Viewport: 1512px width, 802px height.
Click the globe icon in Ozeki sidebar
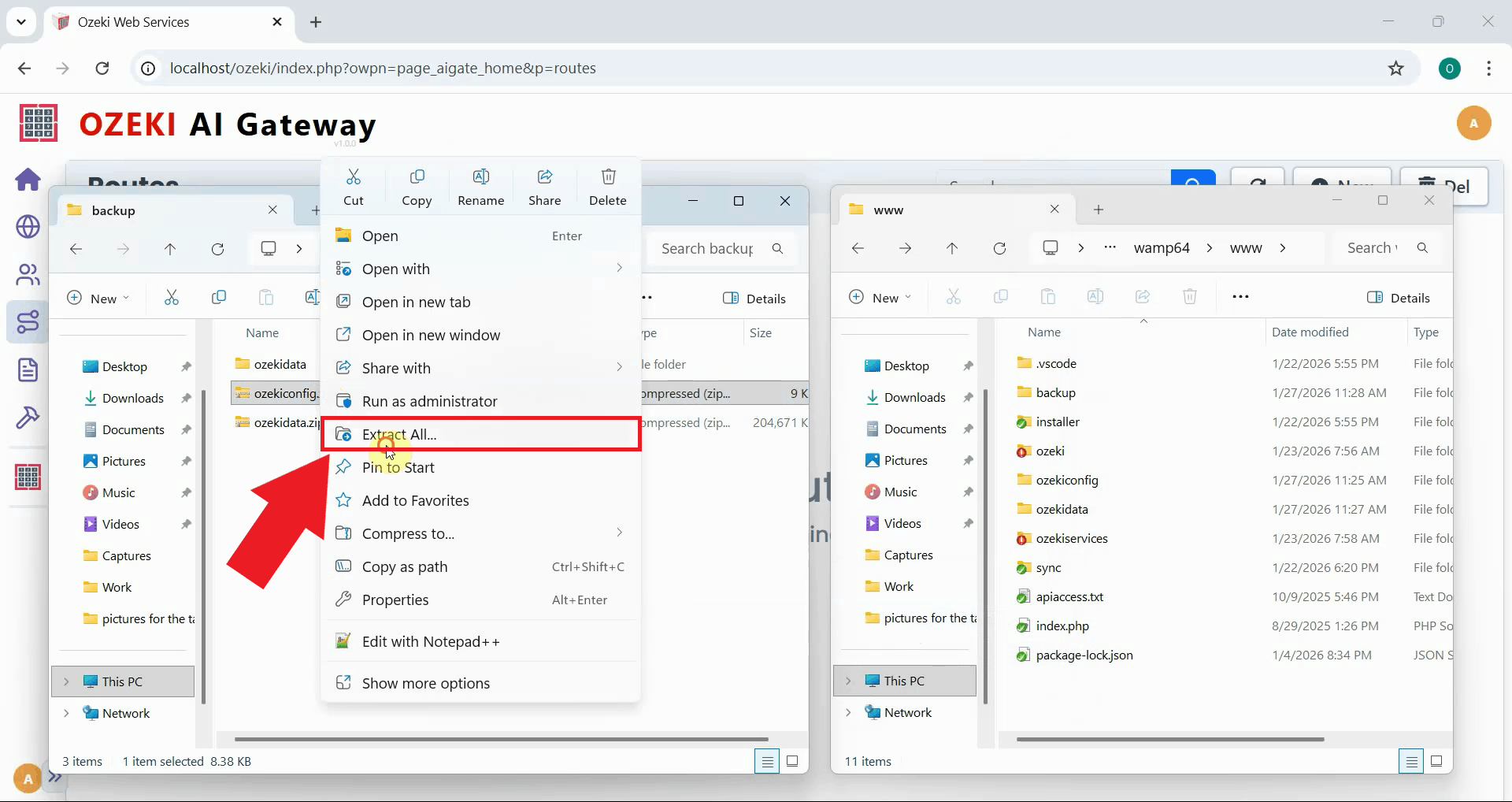[x=28, y=227]
